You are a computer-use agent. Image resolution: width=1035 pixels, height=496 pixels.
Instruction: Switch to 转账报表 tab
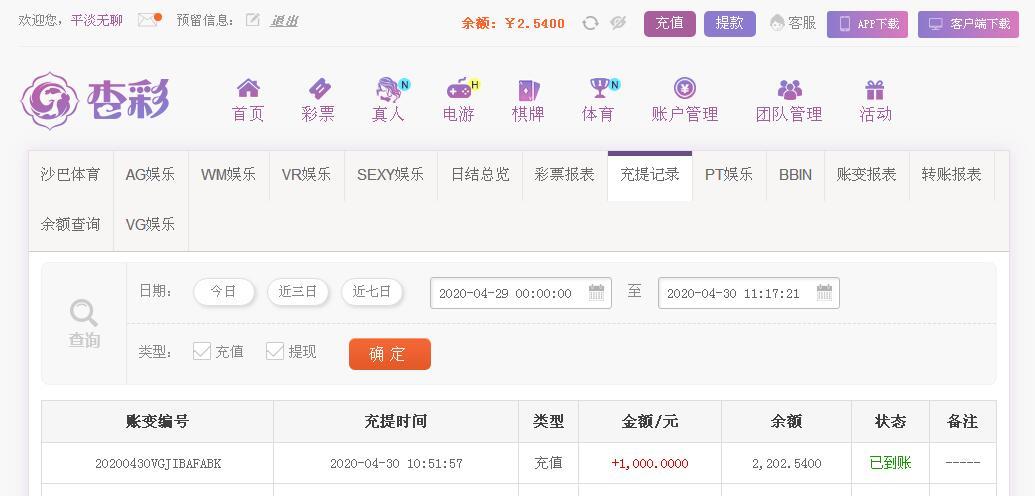[x=951, y=175]
